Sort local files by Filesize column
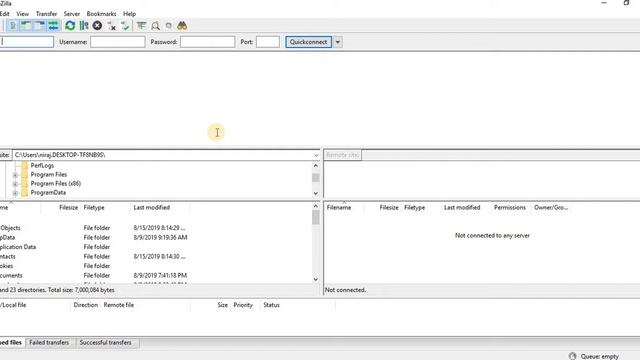The width and height of the screenshot is (640, 360). pos(68,208)
